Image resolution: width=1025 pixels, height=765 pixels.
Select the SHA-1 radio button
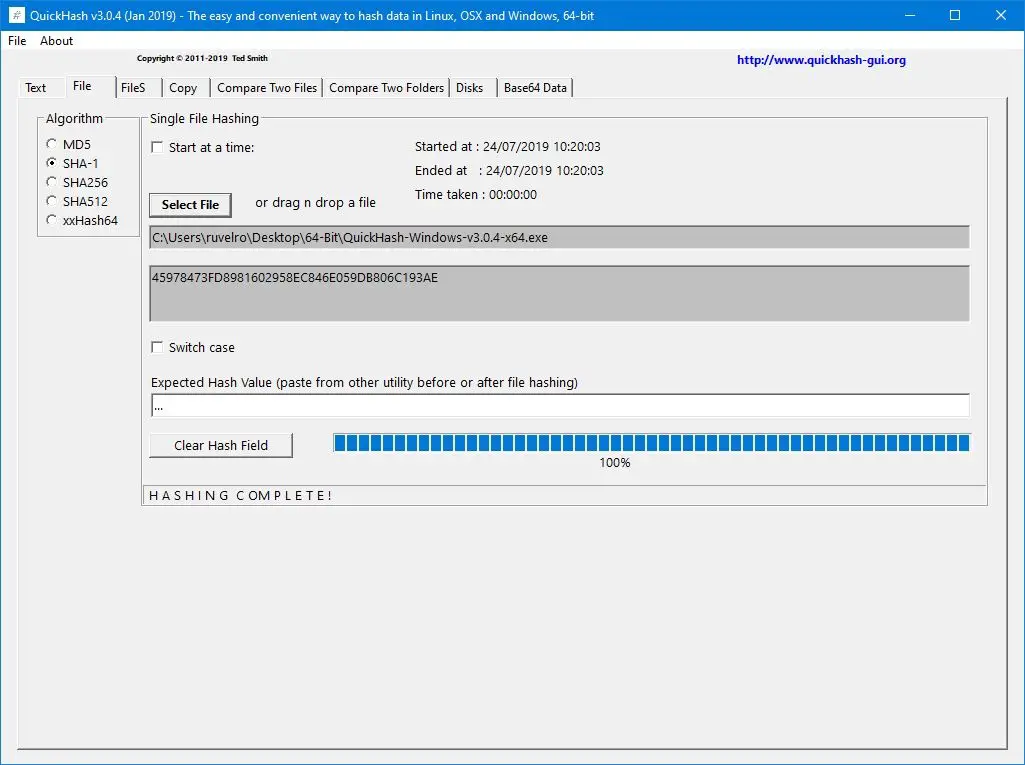coord(52,162)
